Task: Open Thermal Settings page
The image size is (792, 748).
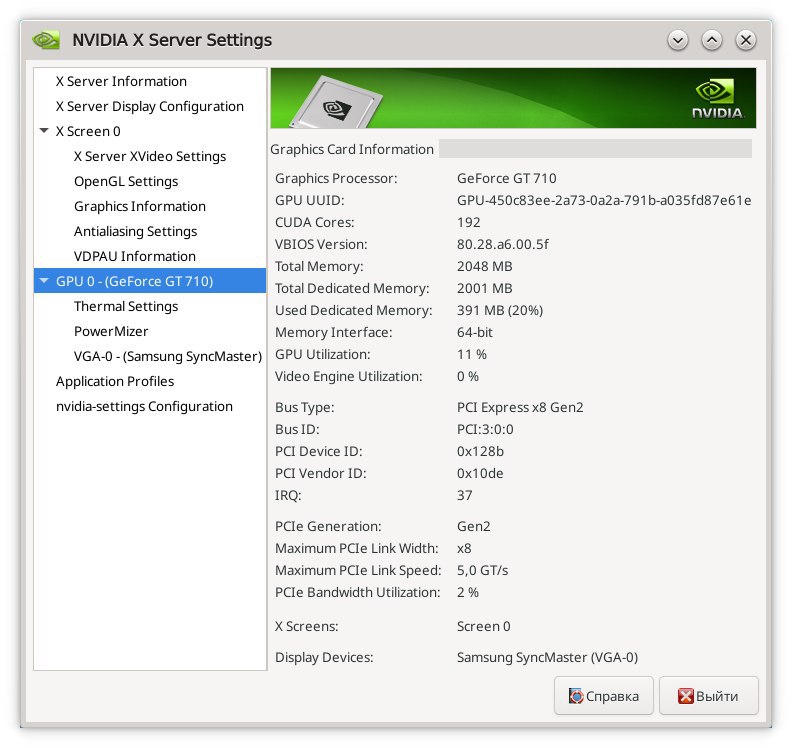Action: 126,306
